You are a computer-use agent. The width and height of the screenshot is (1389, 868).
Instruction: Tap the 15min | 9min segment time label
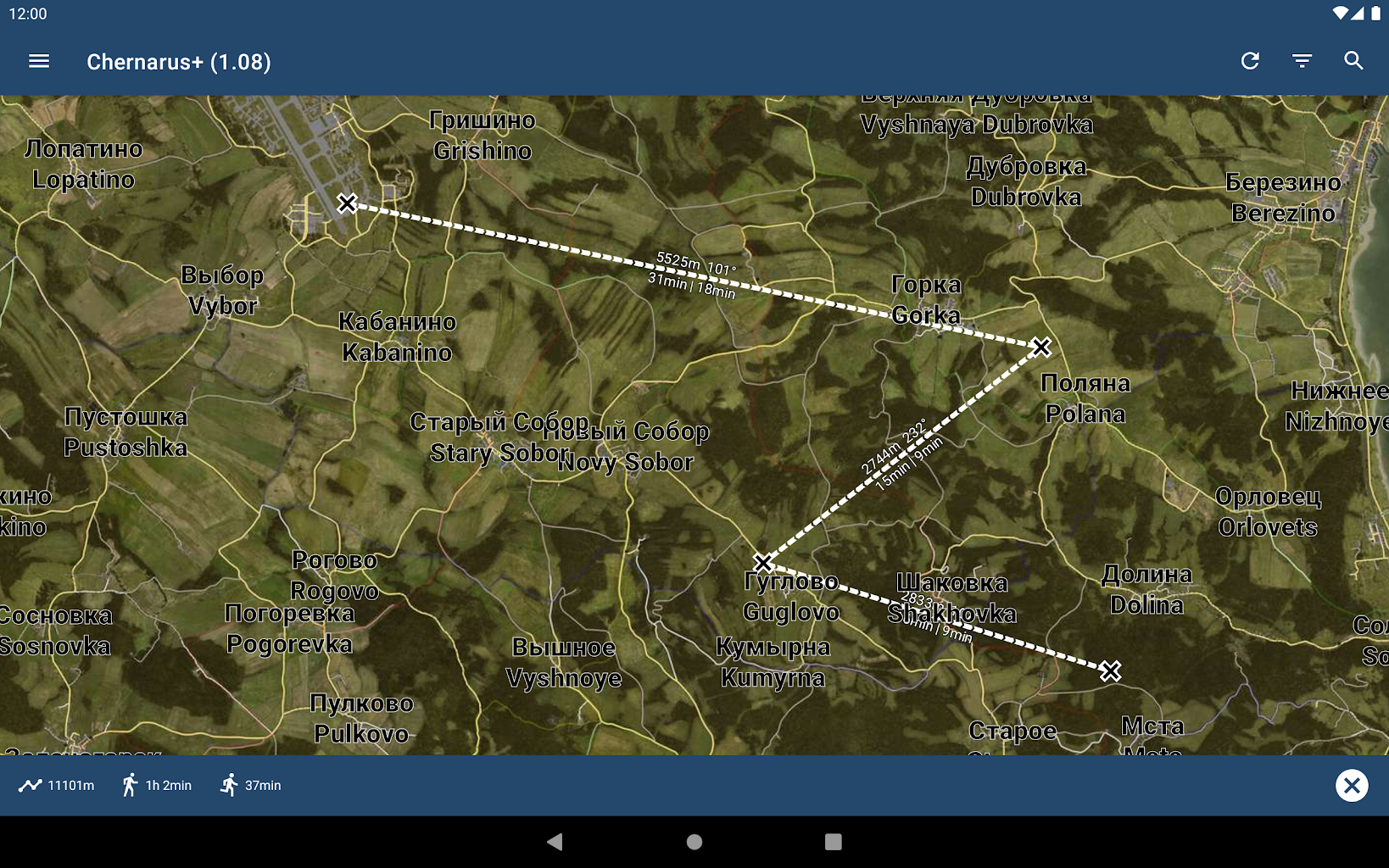909,464
